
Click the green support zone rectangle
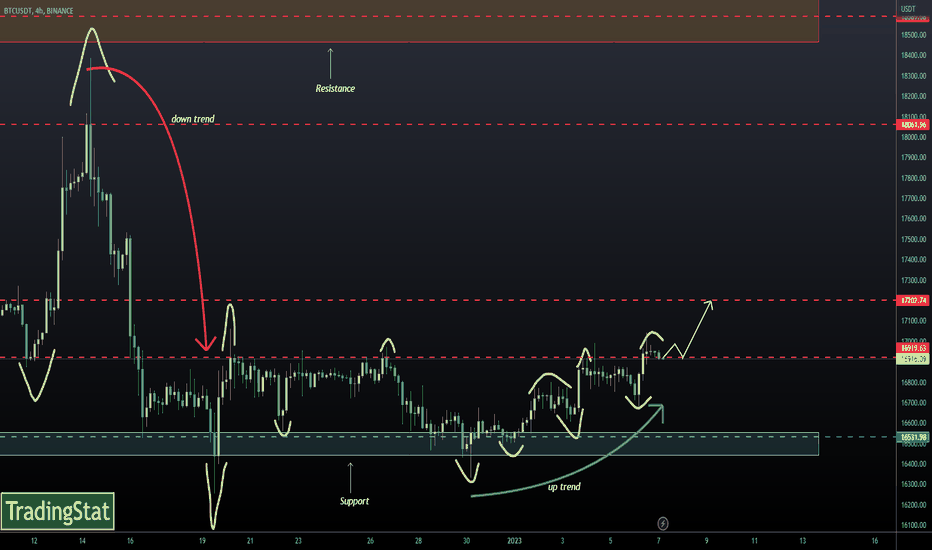coord(409,444)
